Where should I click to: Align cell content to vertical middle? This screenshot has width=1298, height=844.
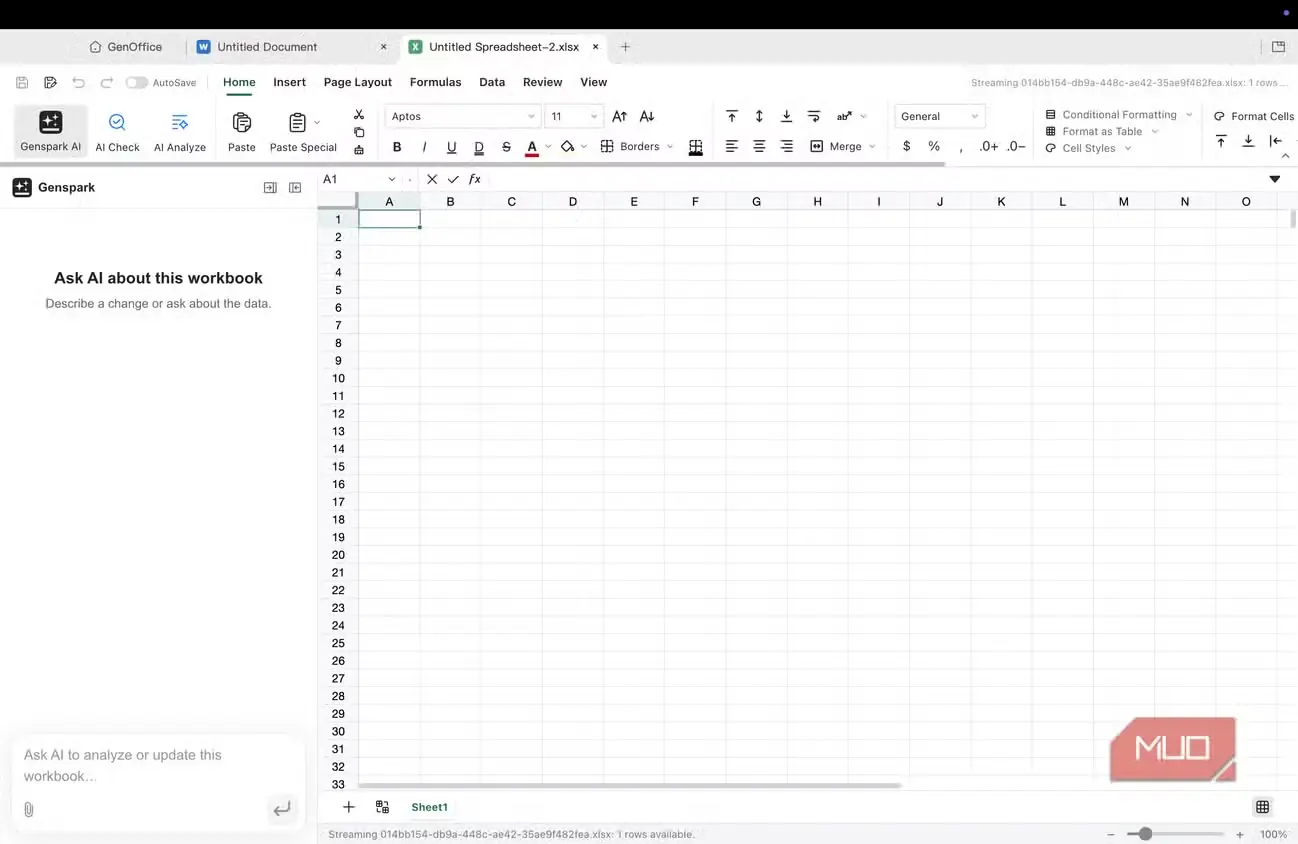click(x=759, y=116)
